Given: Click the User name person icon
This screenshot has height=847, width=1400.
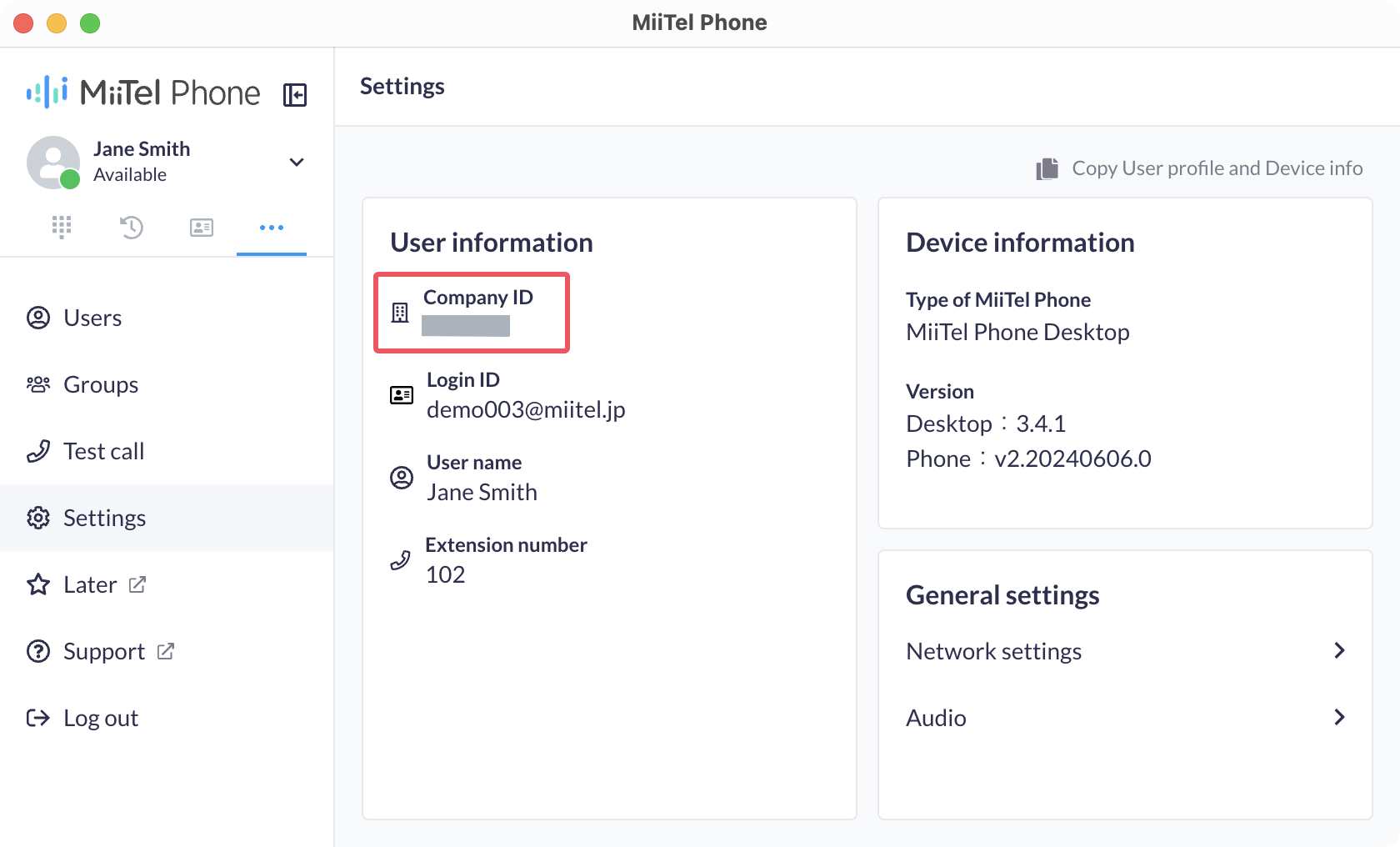Looking at the screenshot, I should 402,478.
